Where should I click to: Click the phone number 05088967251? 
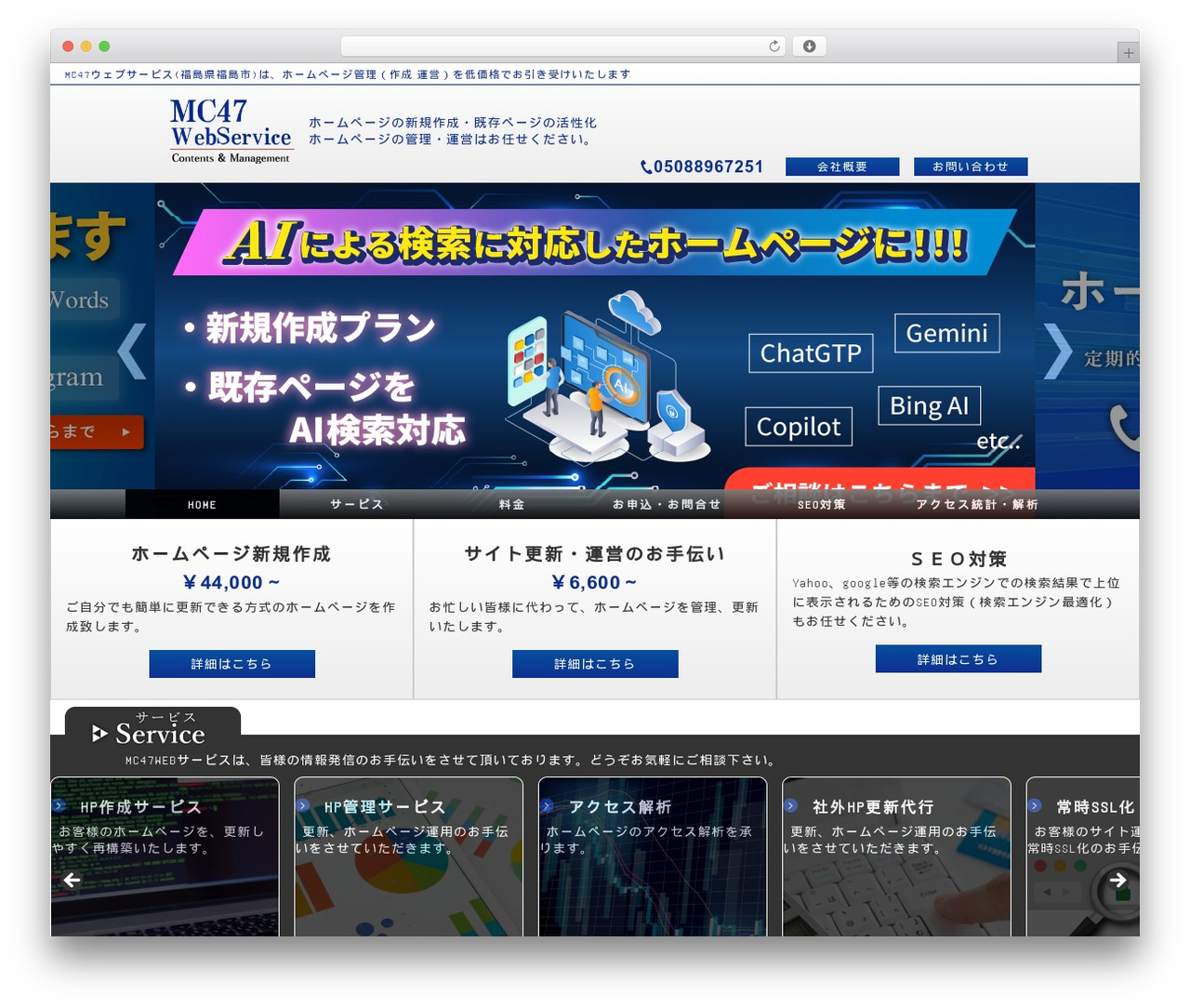[x=707, y=166]
